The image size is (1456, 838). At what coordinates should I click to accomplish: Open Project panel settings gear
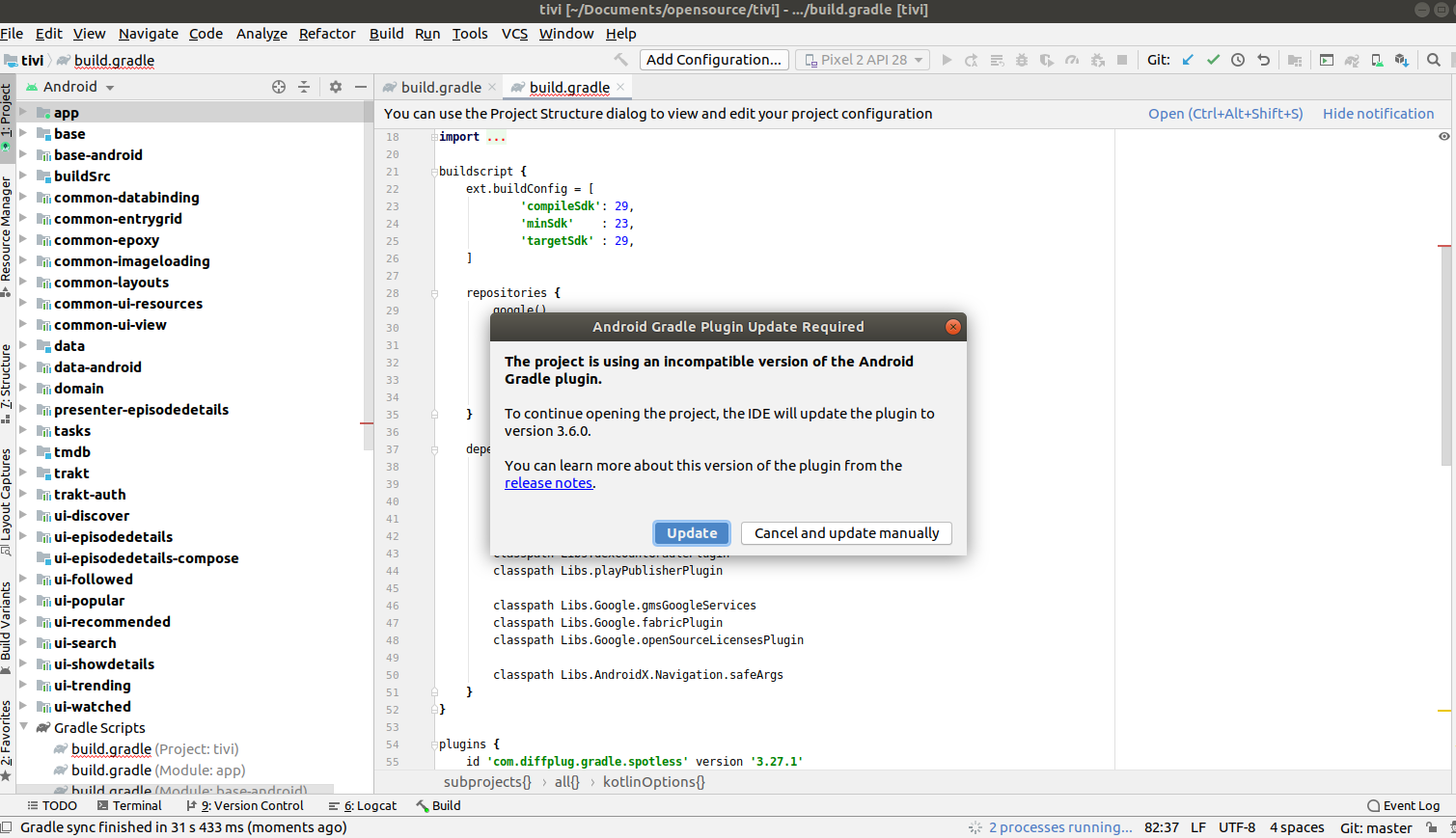tap(334, 87)
